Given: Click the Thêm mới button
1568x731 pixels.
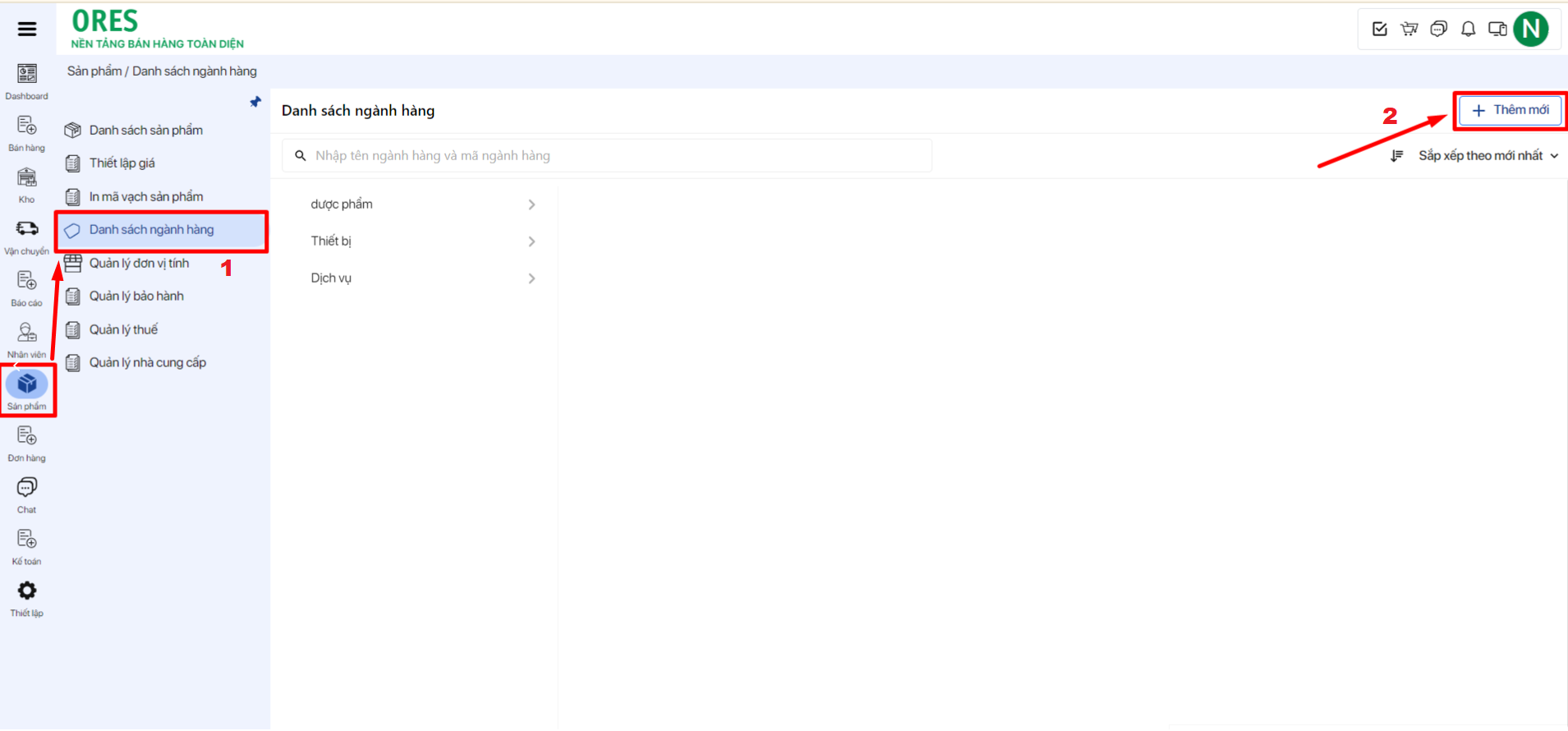Looking at the screenshot, I should [1511, 110].
